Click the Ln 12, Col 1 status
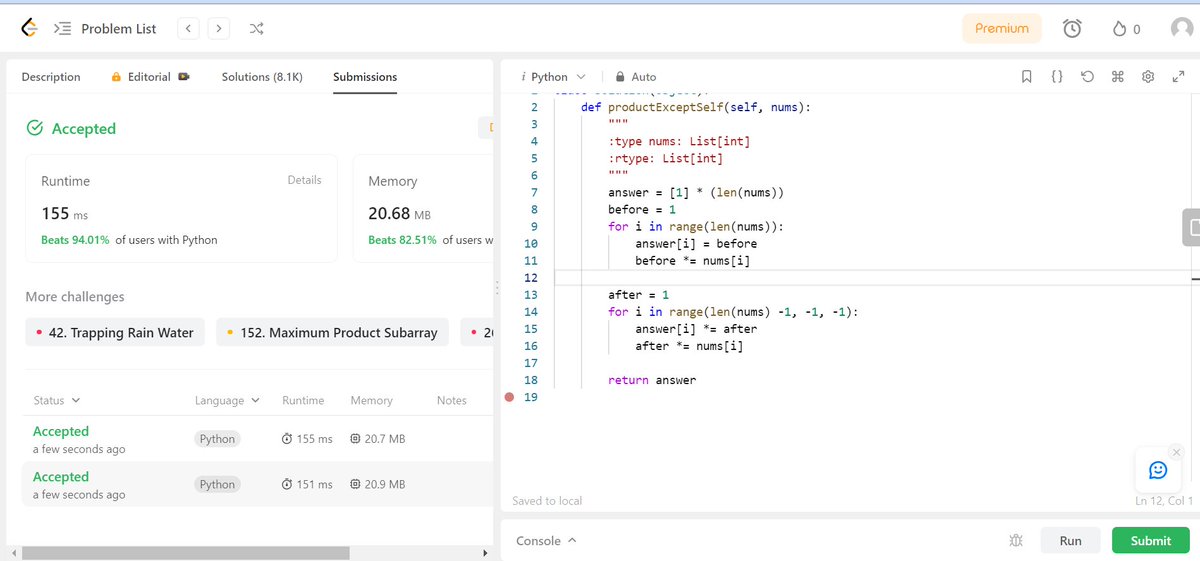The width and height of the screenshot is (1200, 561). coord(1164,501)
